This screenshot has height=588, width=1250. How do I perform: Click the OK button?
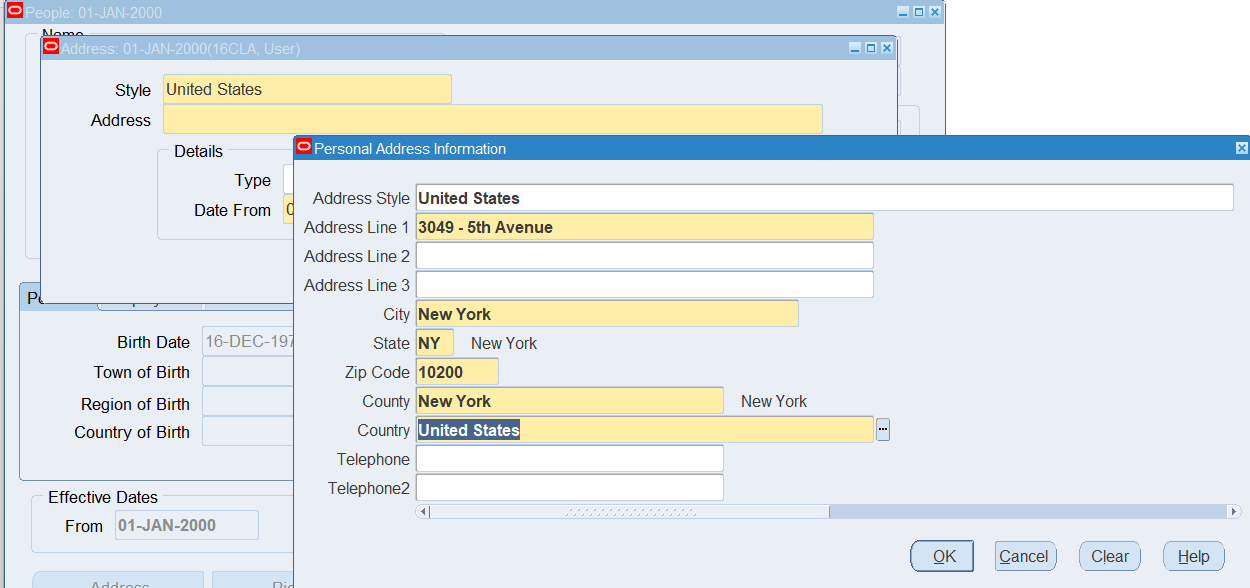pyautogui.click(x=942, y=557)
